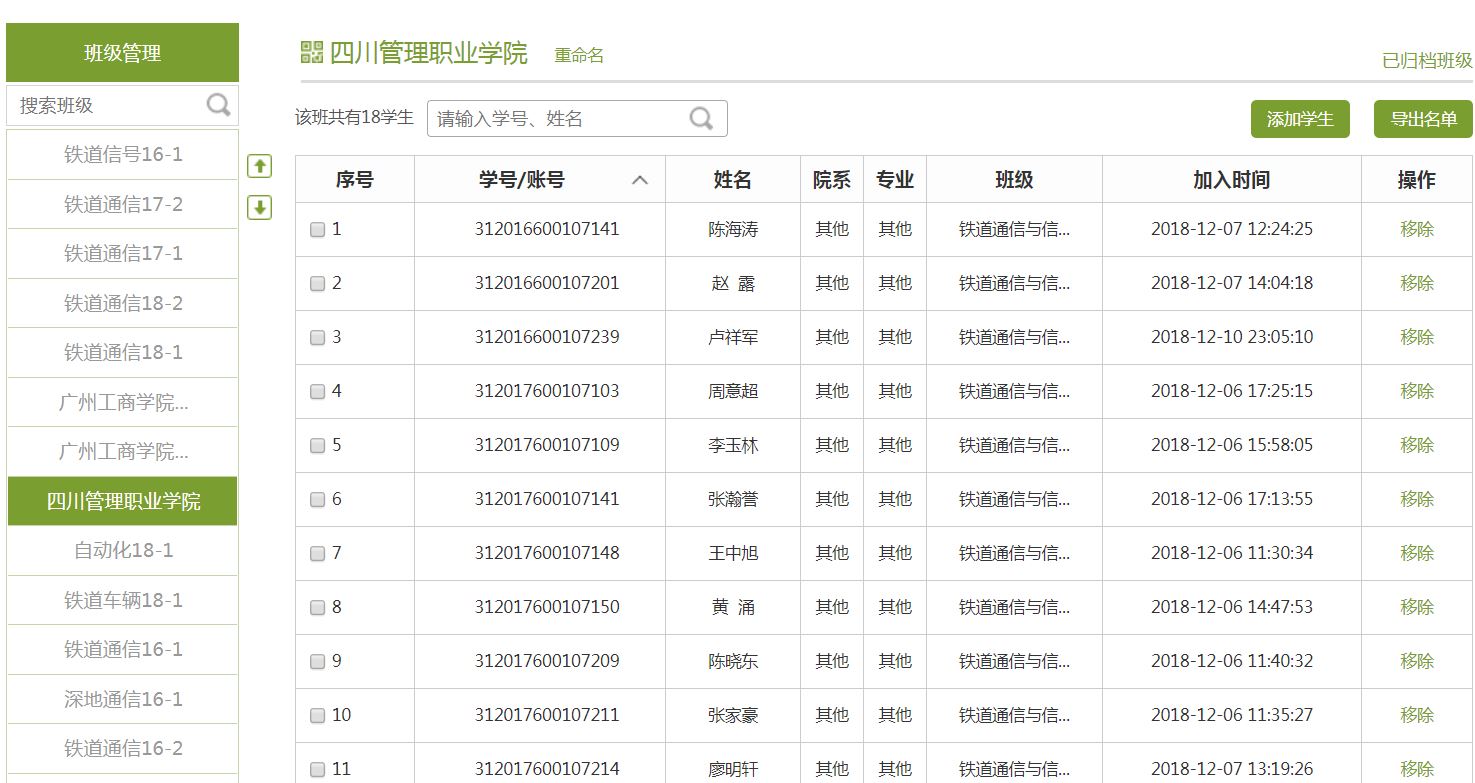Click the 姓名 column header

pos(733,180)
